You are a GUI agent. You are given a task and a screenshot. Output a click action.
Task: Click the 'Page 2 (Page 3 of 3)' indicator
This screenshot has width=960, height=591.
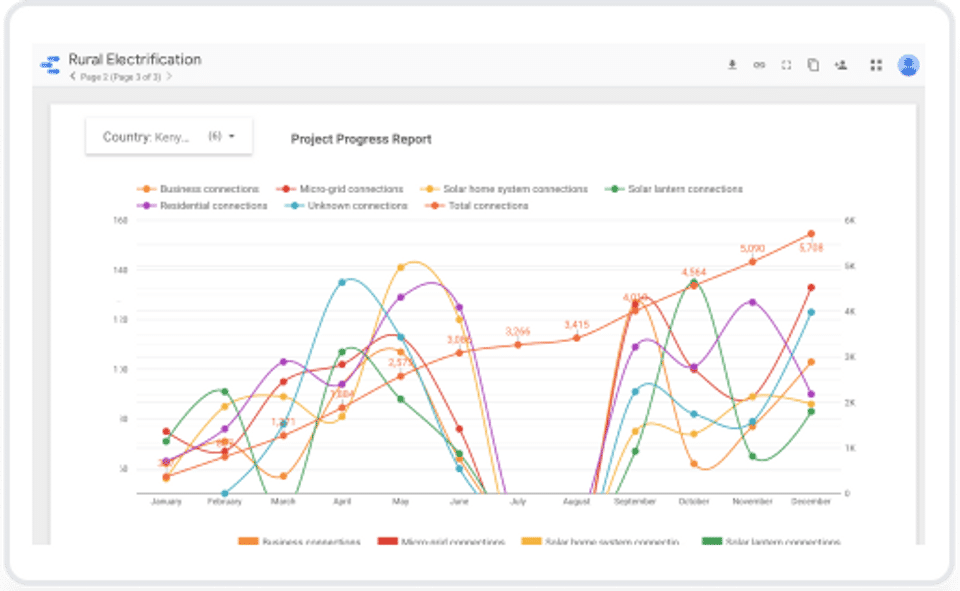click(121, 77)
